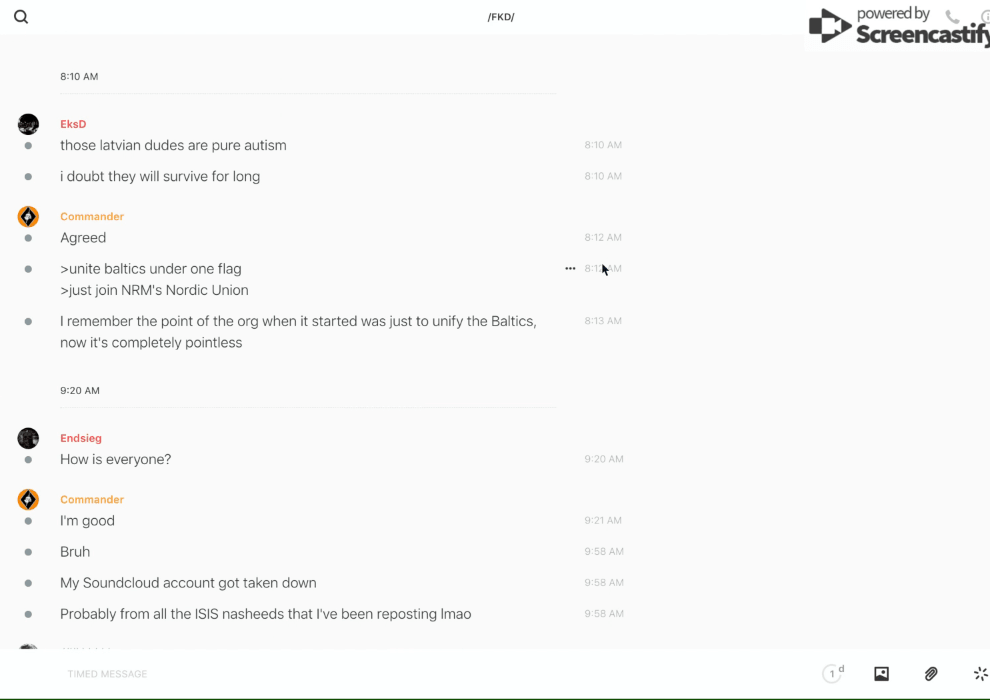Attach a file with the paperclip icon

pyautogui.click(x=931, y=674)
